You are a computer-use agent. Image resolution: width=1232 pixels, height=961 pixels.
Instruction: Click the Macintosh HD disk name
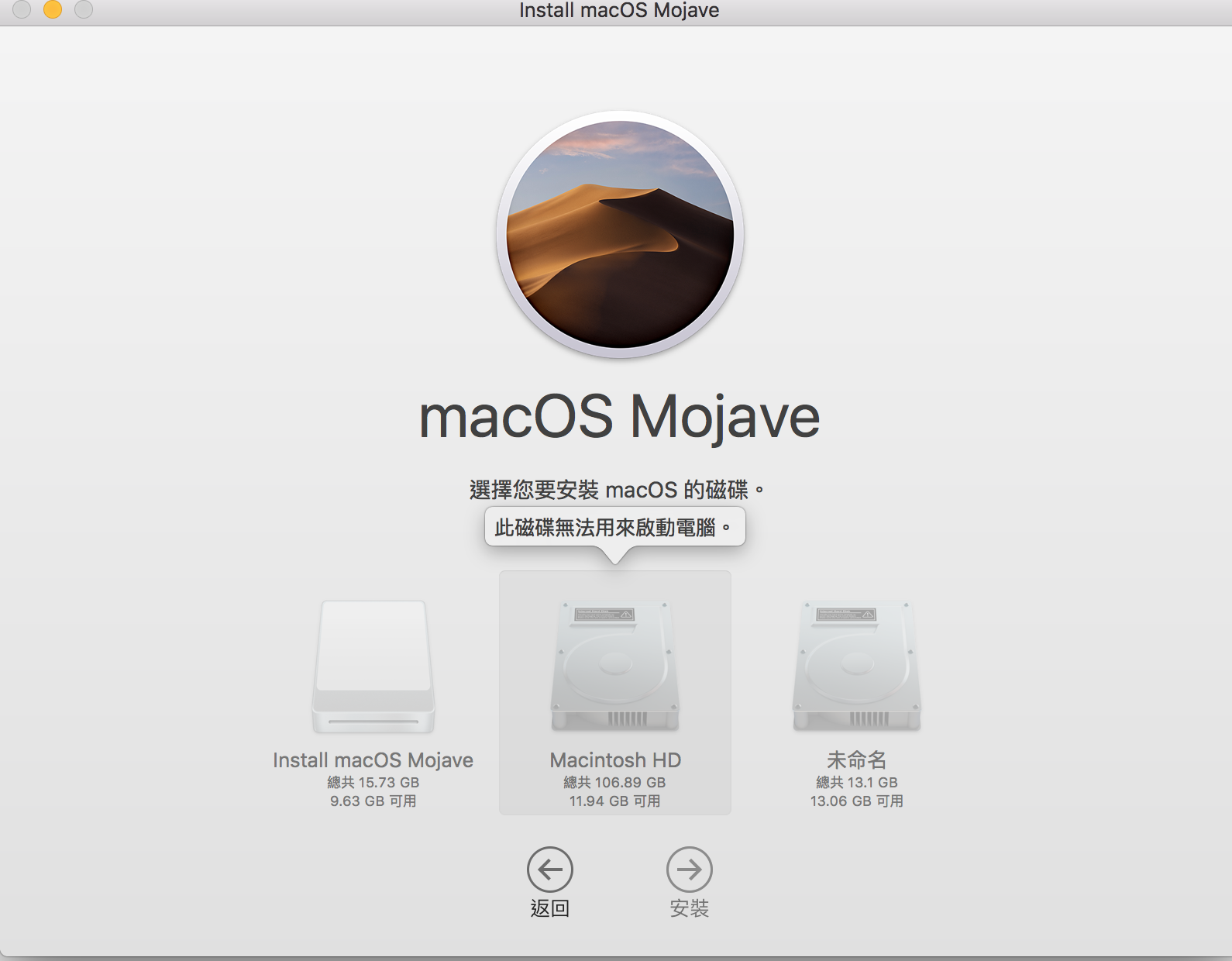[x=615, y=760]
